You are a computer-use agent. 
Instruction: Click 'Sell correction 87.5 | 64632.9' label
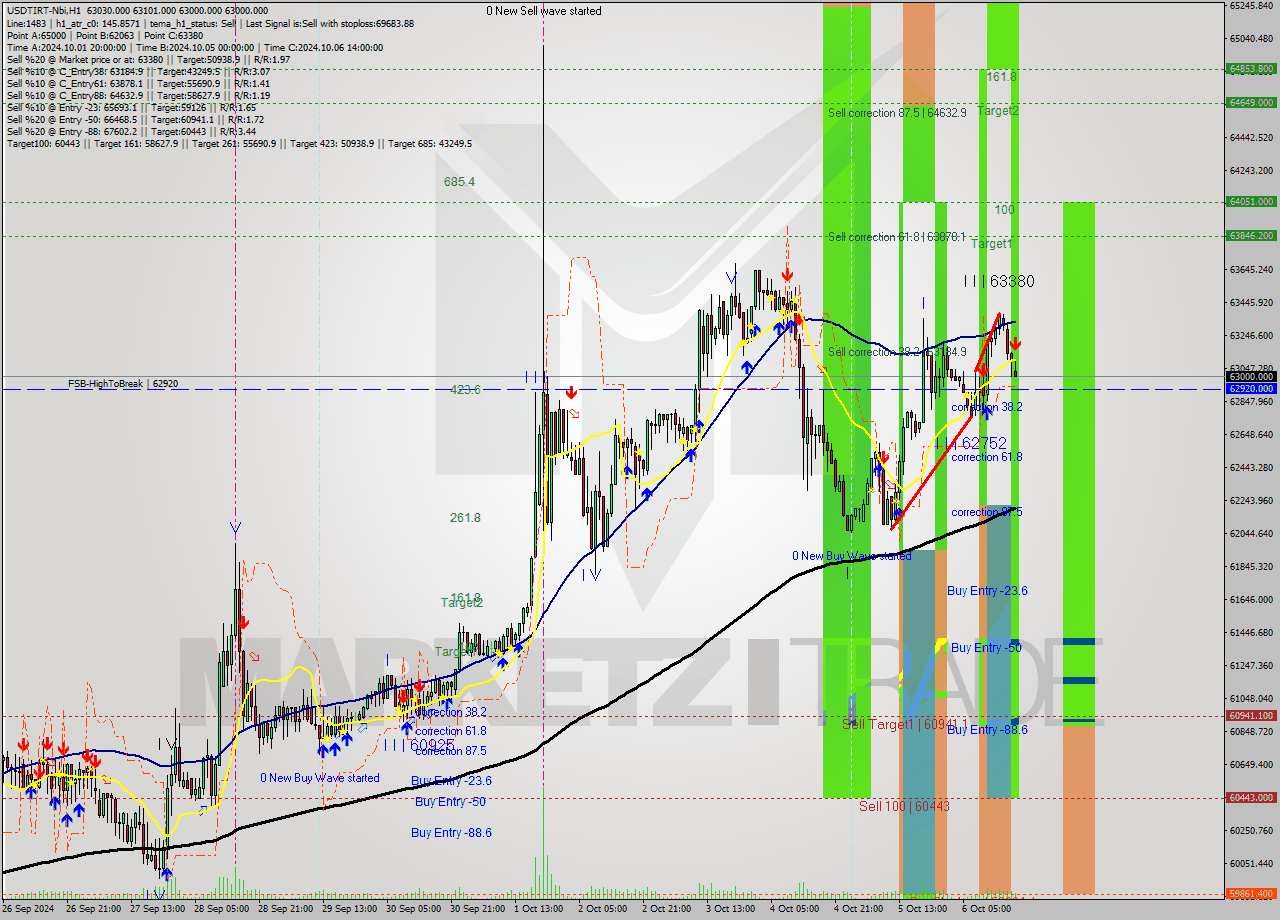click(897, 113)
